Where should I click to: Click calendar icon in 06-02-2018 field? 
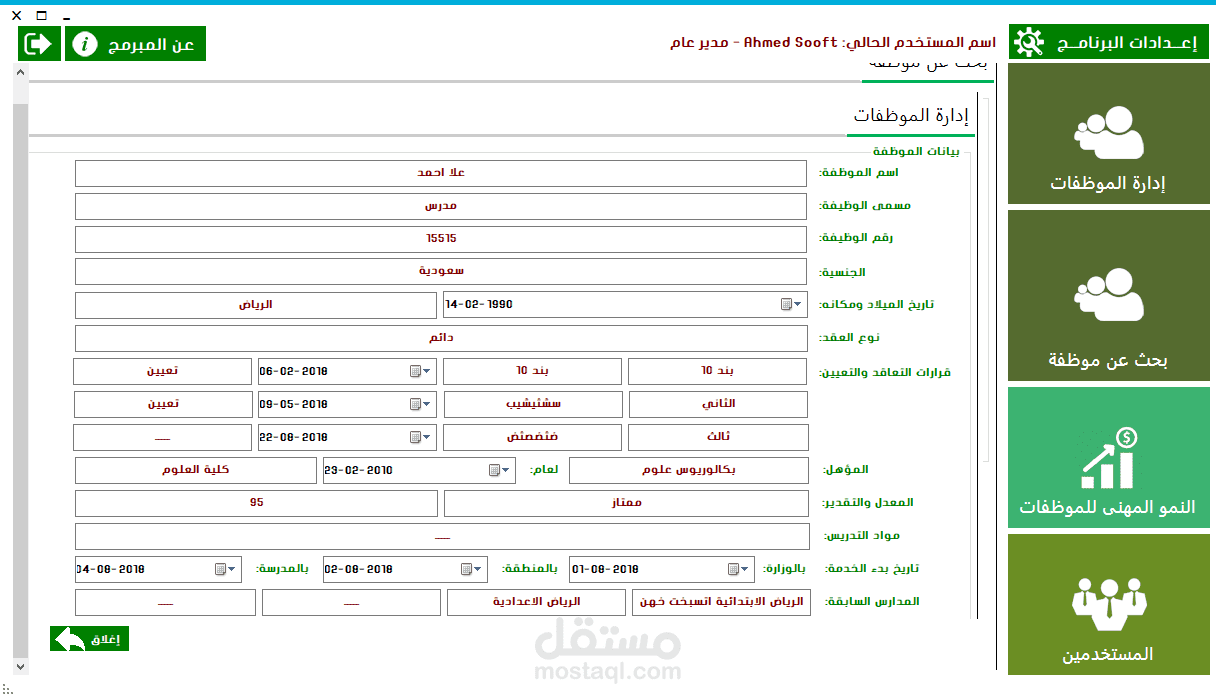(415, 371)
